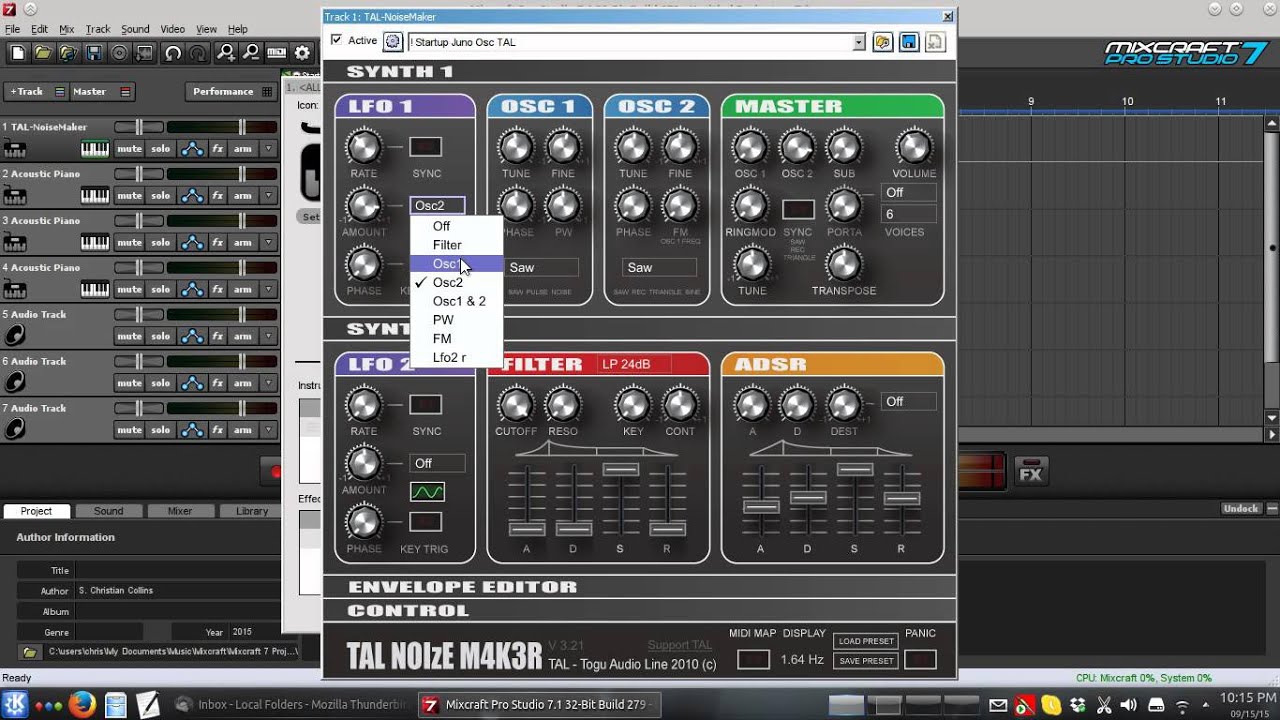Mute 6 Audio Track
Viewport: 1280px width, 720px height.
129,383
